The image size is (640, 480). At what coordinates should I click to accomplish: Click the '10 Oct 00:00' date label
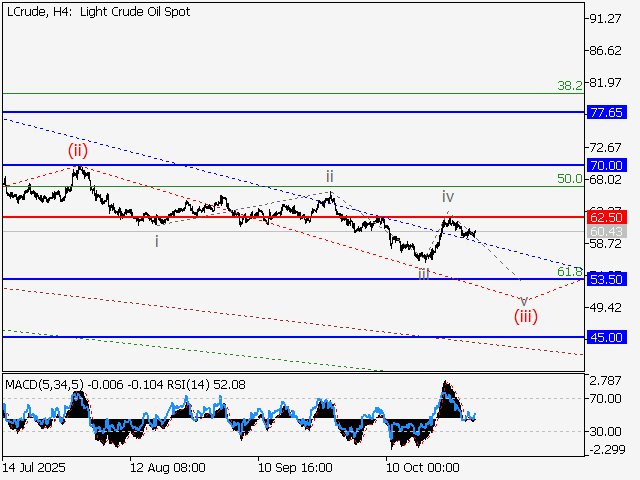(423, 467)
